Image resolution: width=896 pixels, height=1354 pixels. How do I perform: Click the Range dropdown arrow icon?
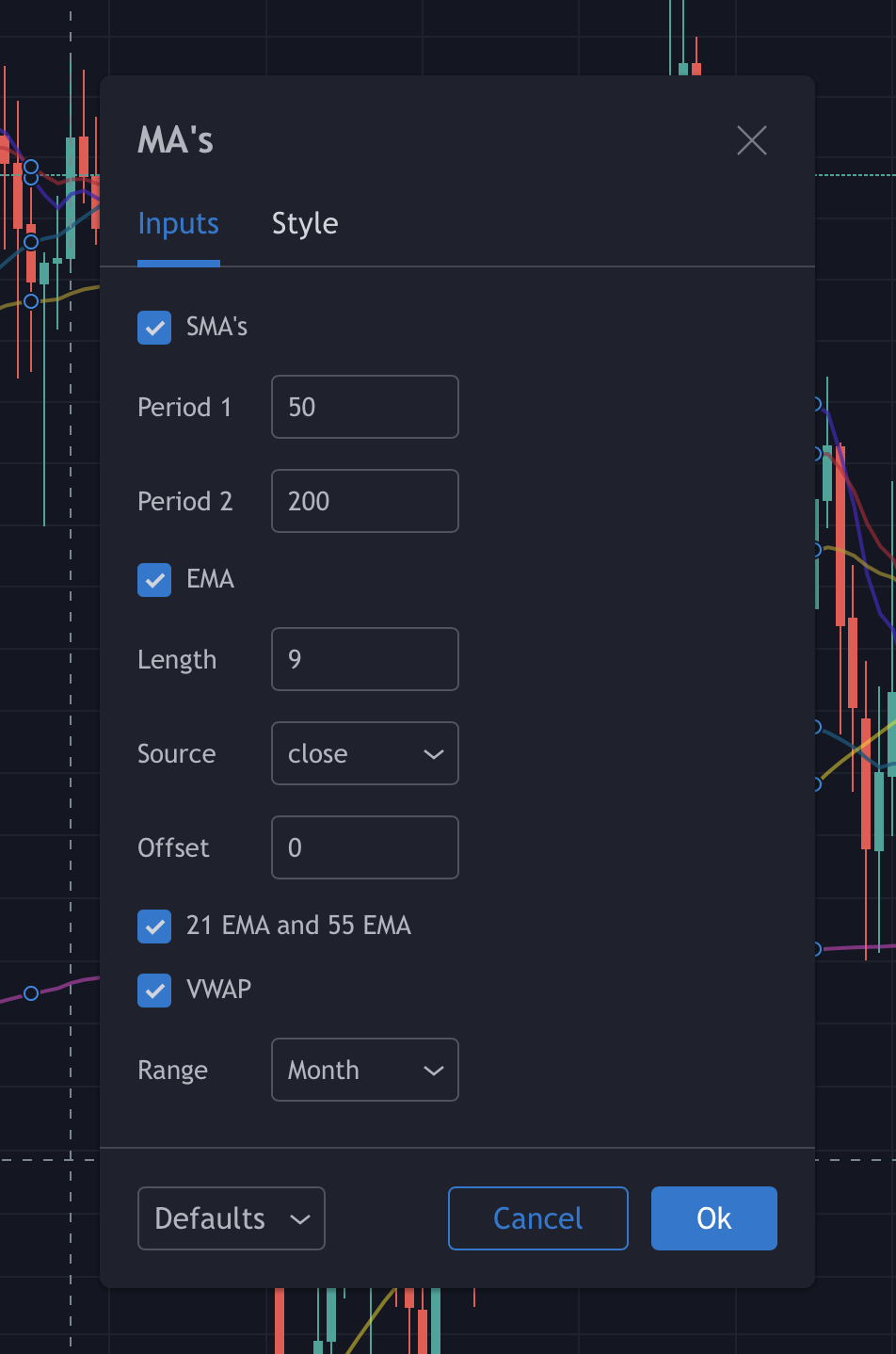point(432,1070)
